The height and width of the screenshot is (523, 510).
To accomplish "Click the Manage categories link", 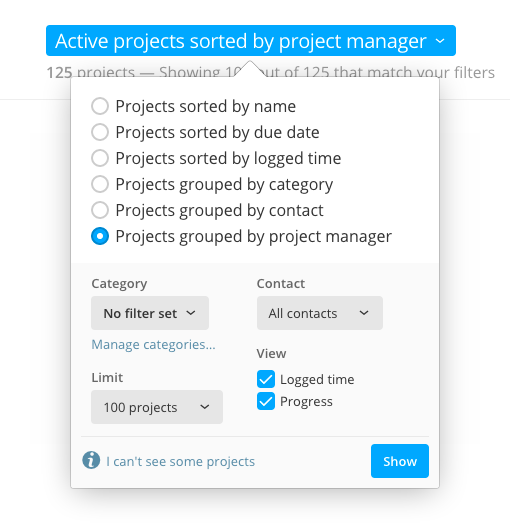I will [x=153, y=345].
